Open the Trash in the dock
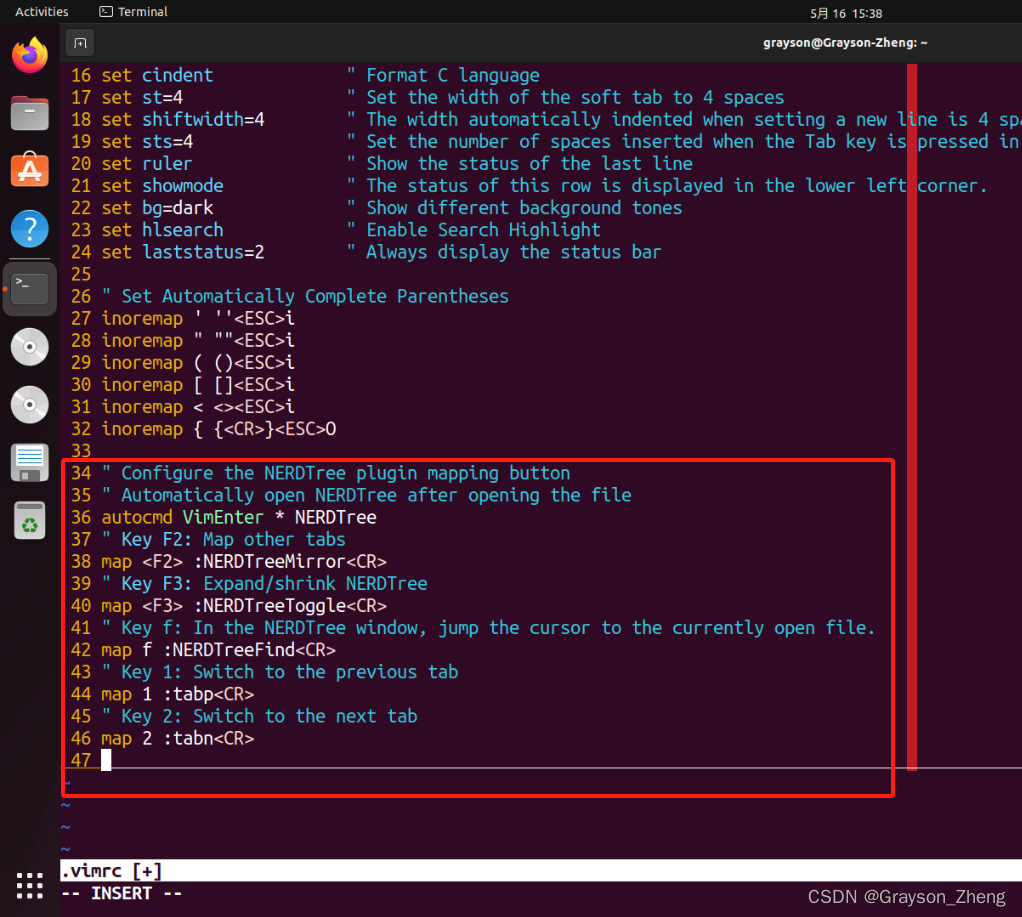1022x917 pixels. pos(30,521)
